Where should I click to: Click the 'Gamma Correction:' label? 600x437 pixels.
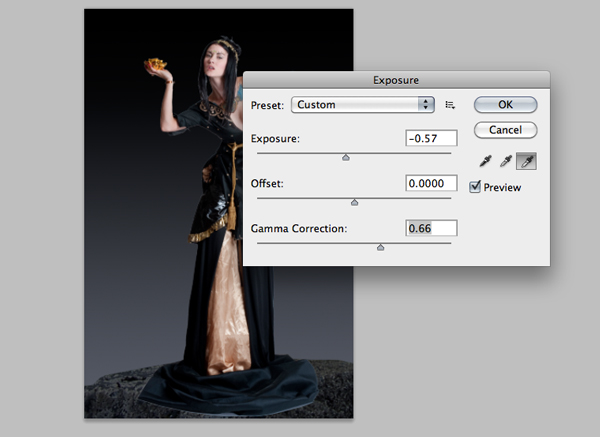click(x=299, y=228)
